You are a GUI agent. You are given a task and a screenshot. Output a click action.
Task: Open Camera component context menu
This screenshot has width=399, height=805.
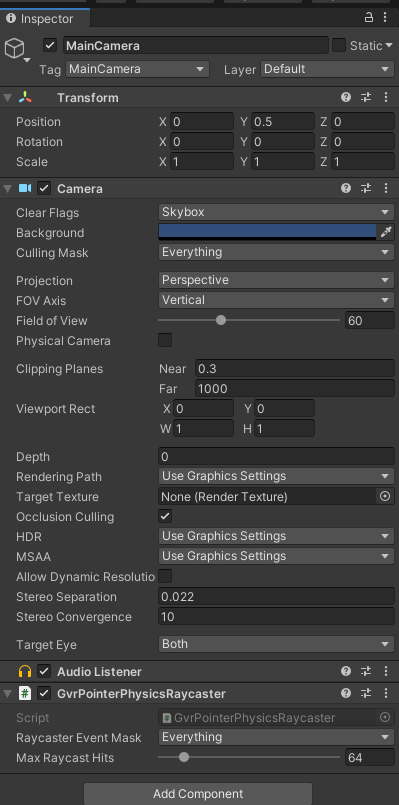(x=386, y=188)
